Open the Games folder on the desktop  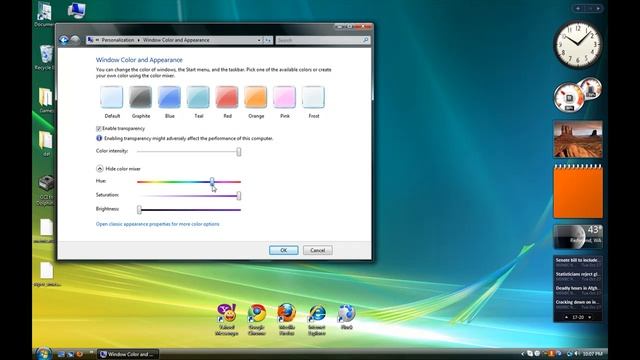click(45, 100)
